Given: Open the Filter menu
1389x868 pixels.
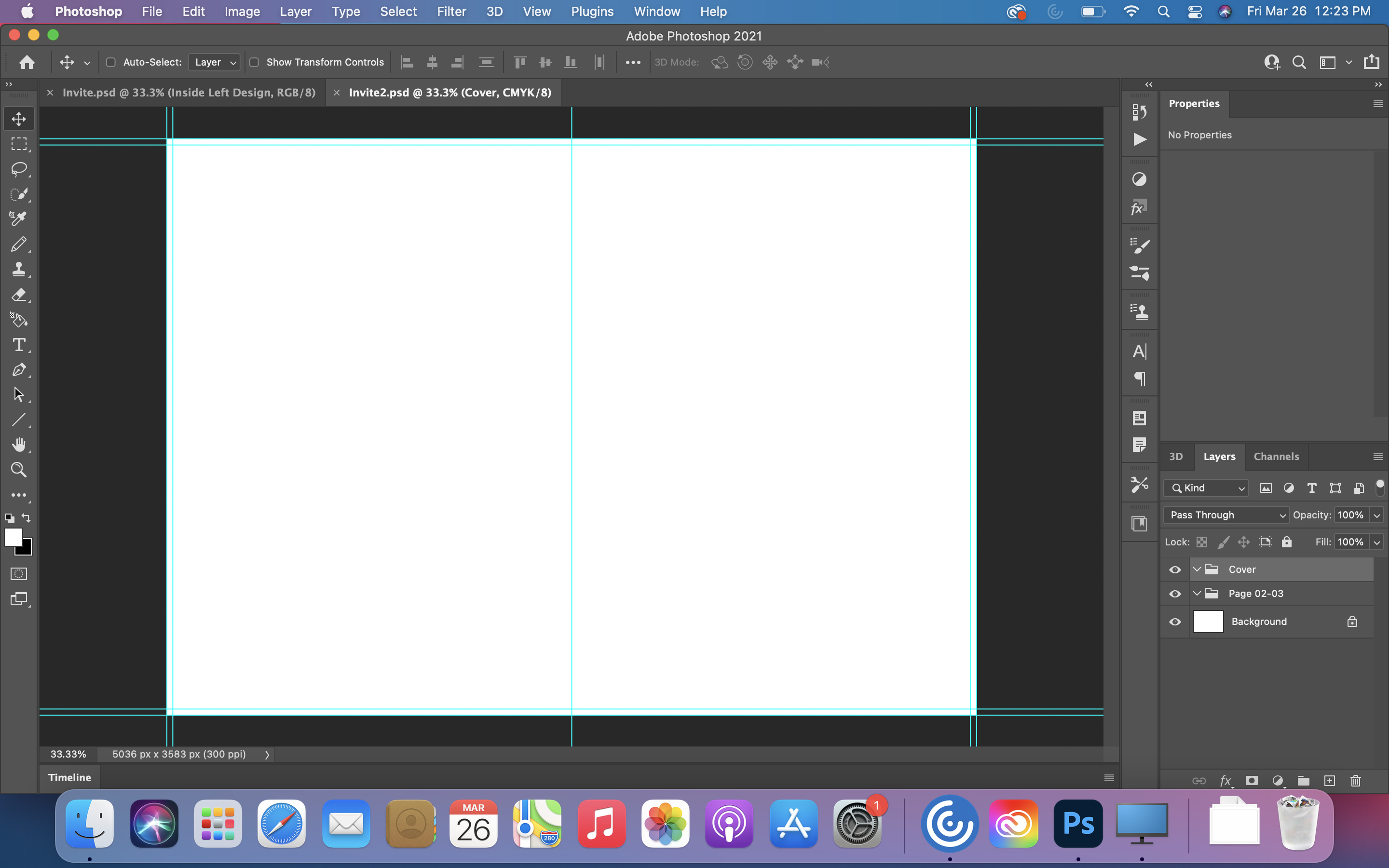Looking at the screenshot, I should [451, 12].
